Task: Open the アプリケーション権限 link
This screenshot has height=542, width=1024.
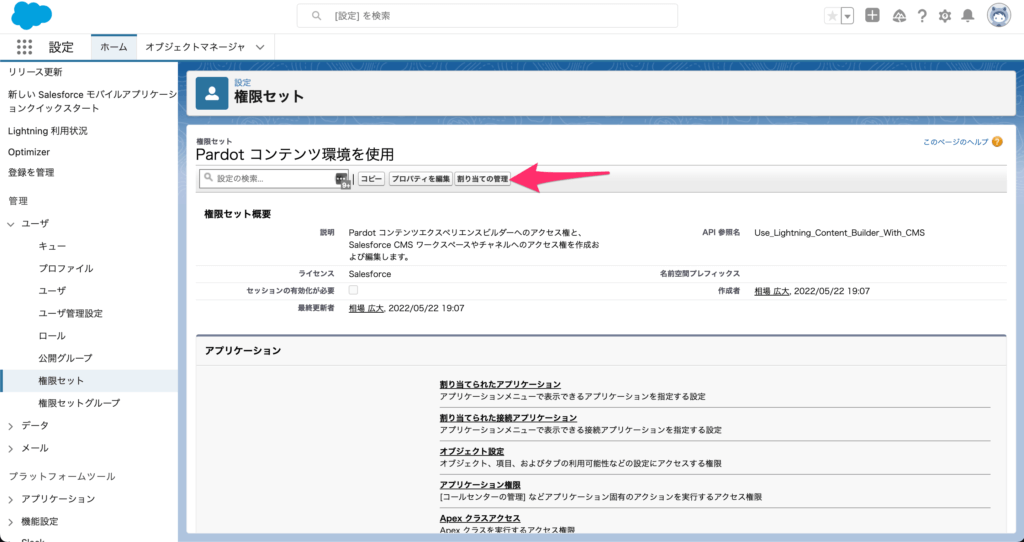Action: point(480,485)
